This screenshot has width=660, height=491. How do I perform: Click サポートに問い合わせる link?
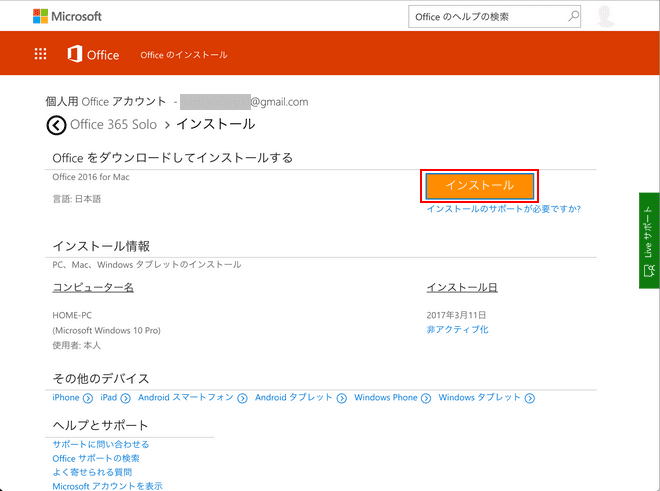pyautogui.click(x=101, y=444)
